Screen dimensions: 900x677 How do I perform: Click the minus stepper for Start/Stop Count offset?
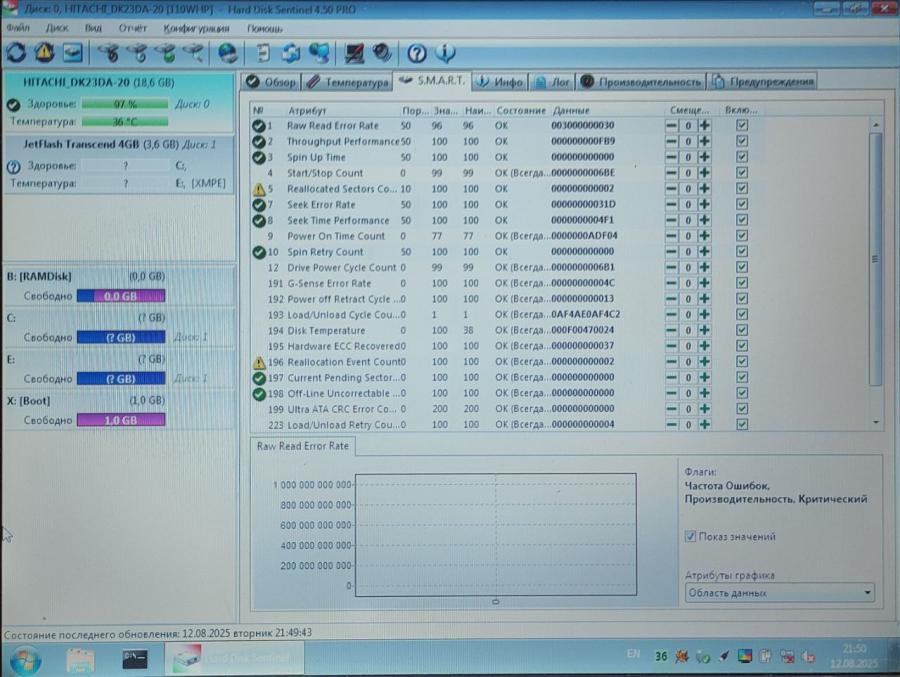click(672, 172)
